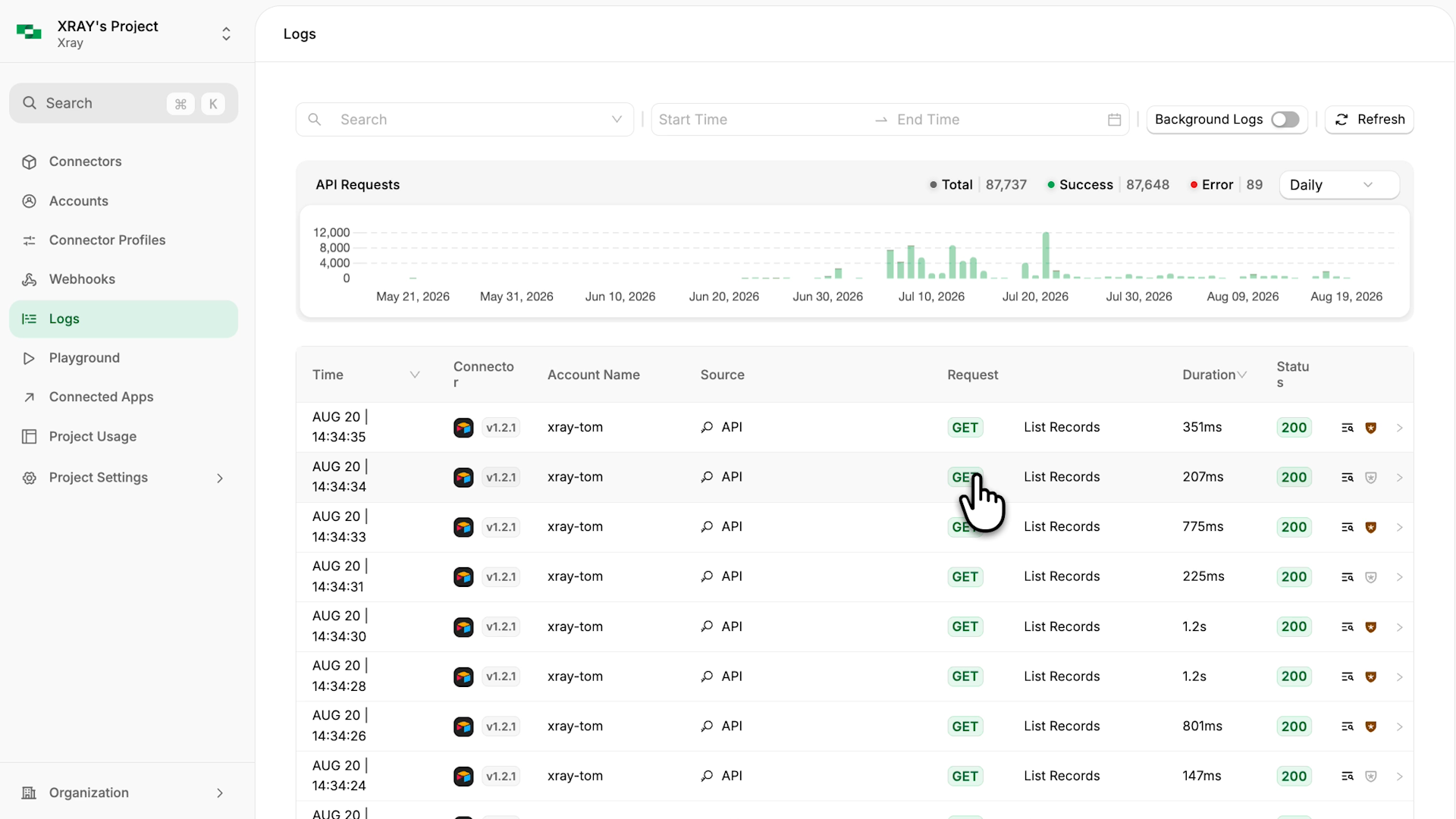Open log details icon for the 14:34:34 row

coord(1347,478)
